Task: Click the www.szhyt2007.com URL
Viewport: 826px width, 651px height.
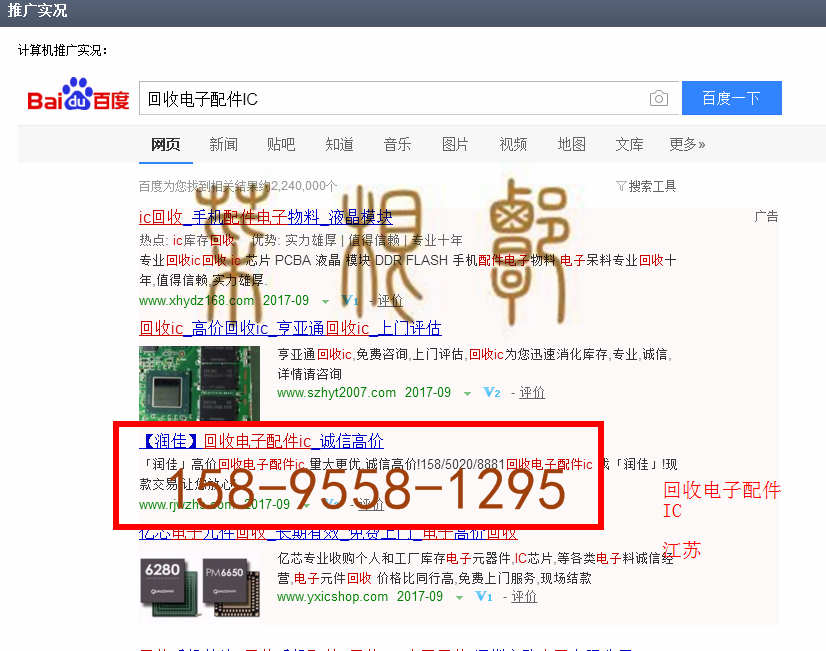Action: coord(337,392)
